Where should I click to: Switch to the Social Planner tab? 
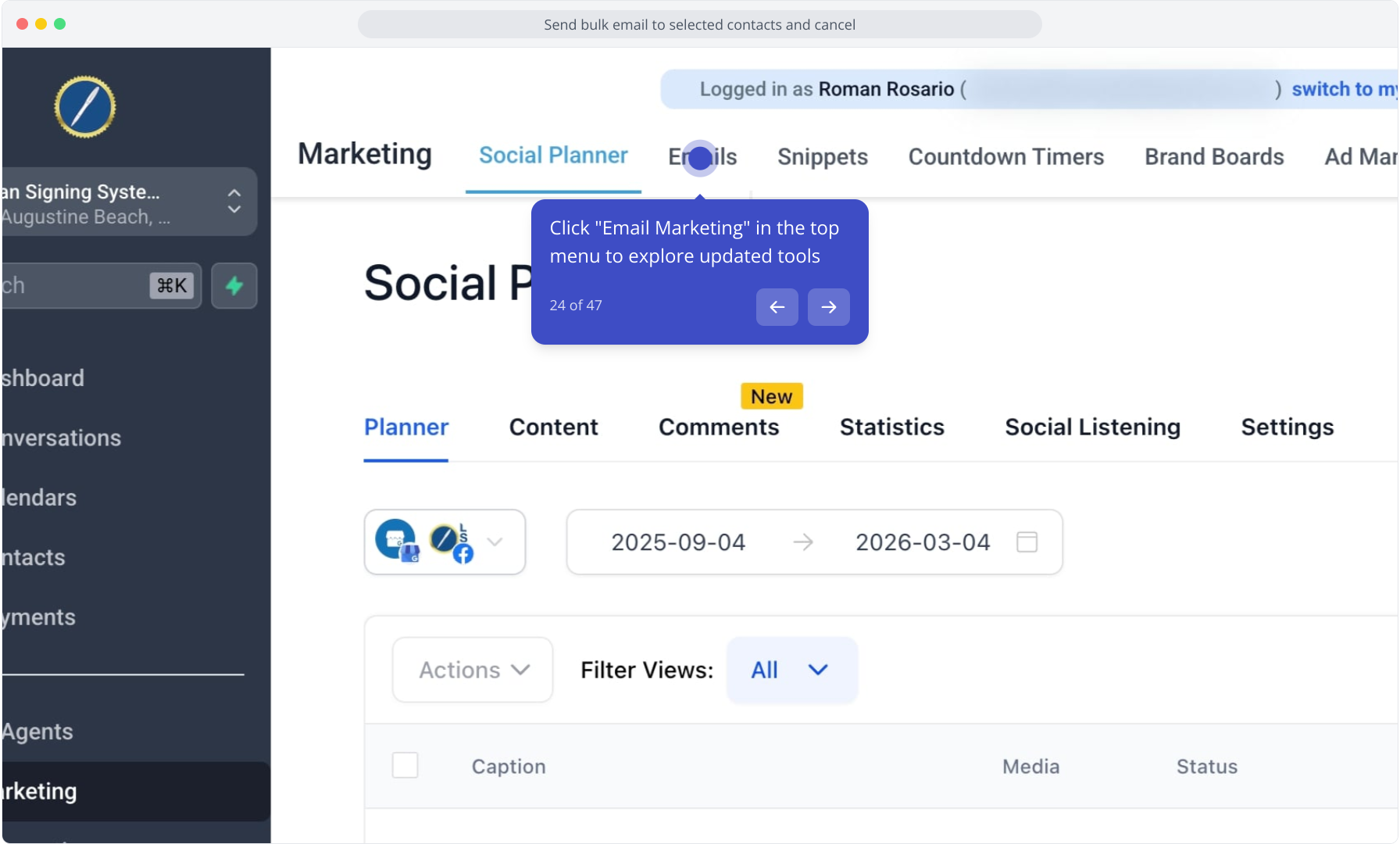point(553,156)
